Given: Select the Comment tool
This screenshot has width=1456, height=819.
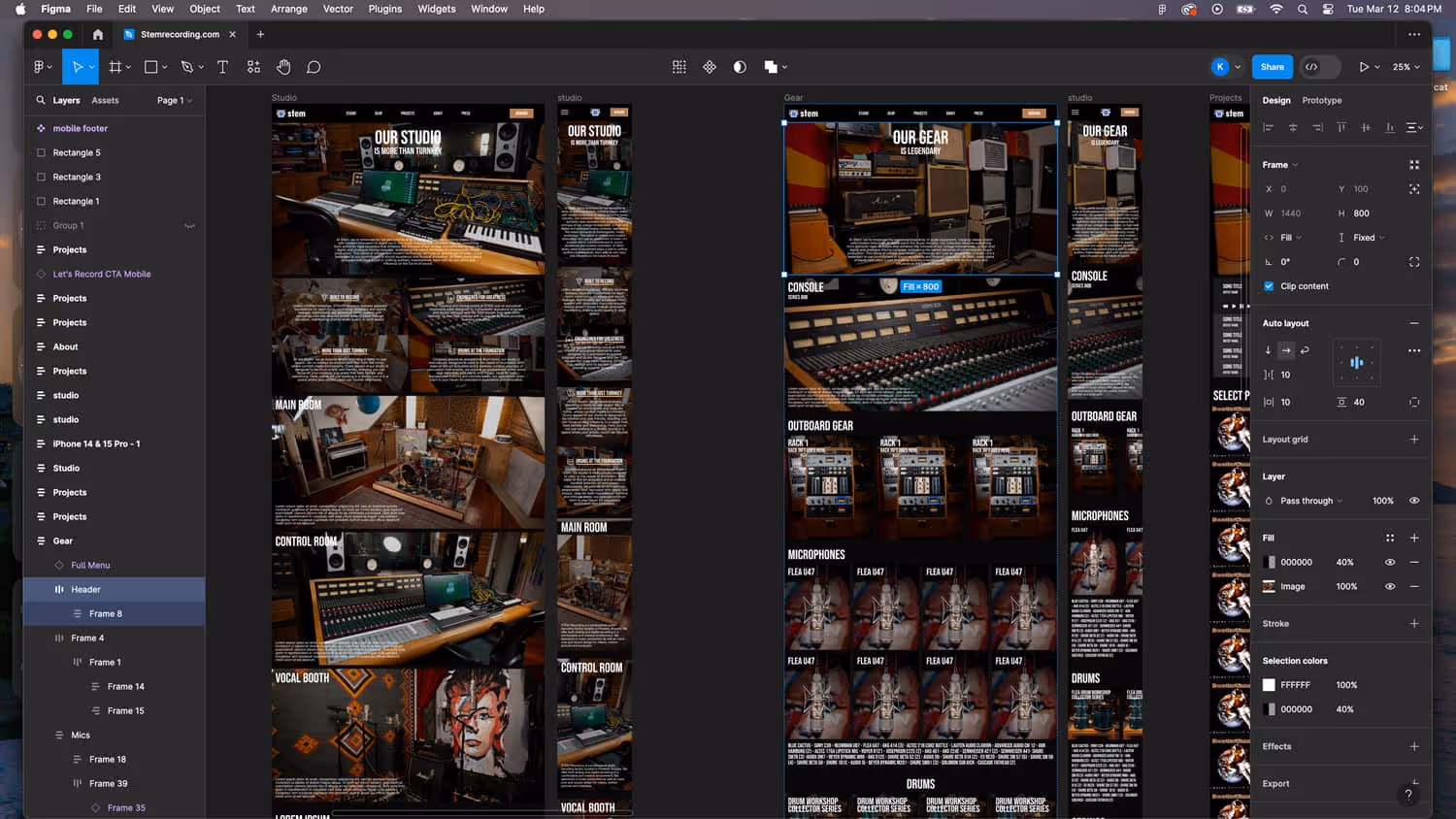Looking at the screenshot, I should [x=314, y=67].
